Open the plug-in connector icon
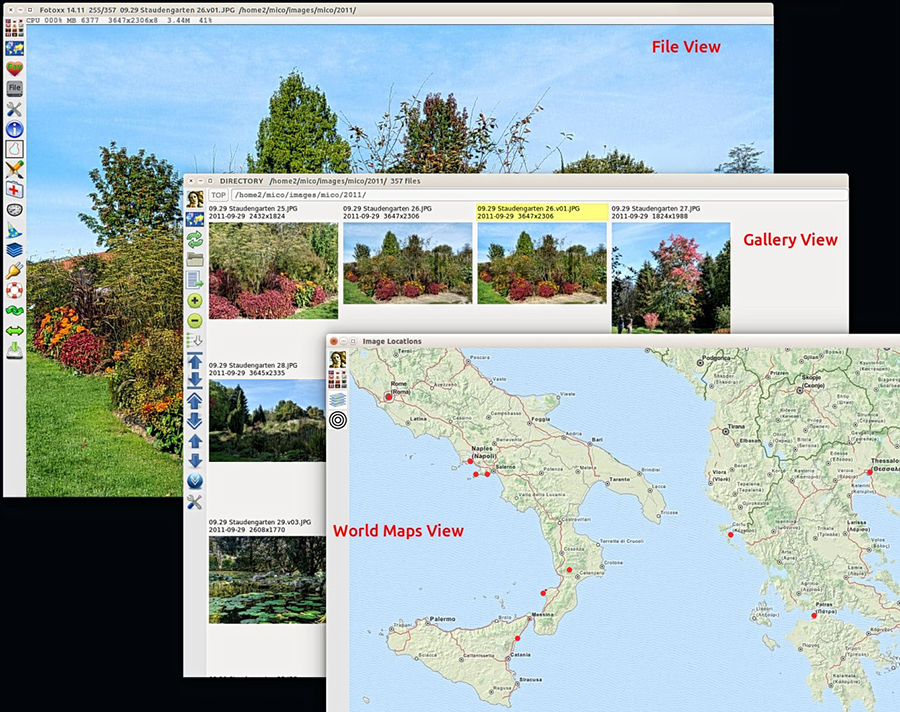This screenshot has height=712, width=900. click(14, 270)
